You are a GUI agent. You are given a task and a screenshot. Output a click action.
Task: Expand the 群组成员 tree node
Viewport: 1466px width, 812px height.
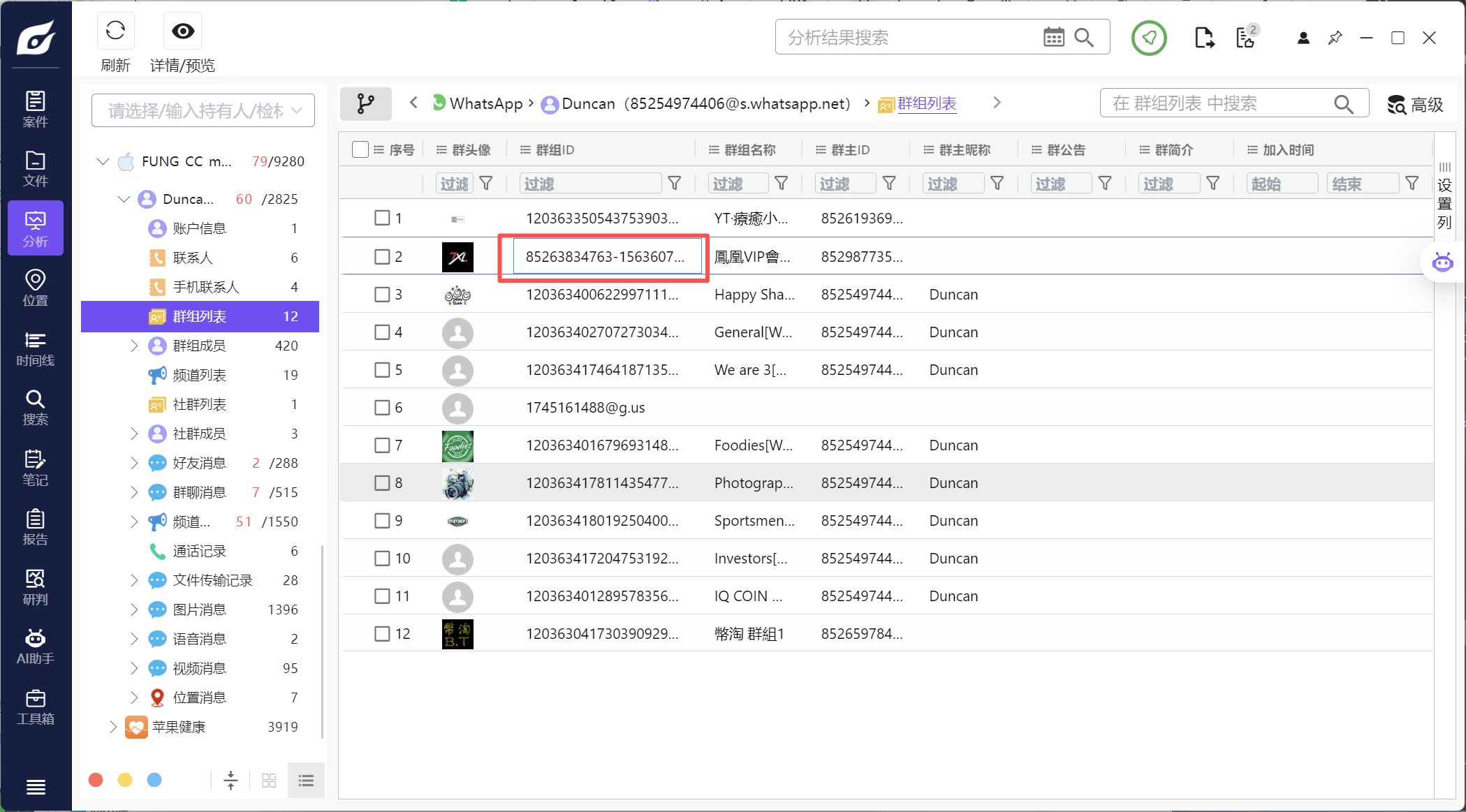pos(134,346)
